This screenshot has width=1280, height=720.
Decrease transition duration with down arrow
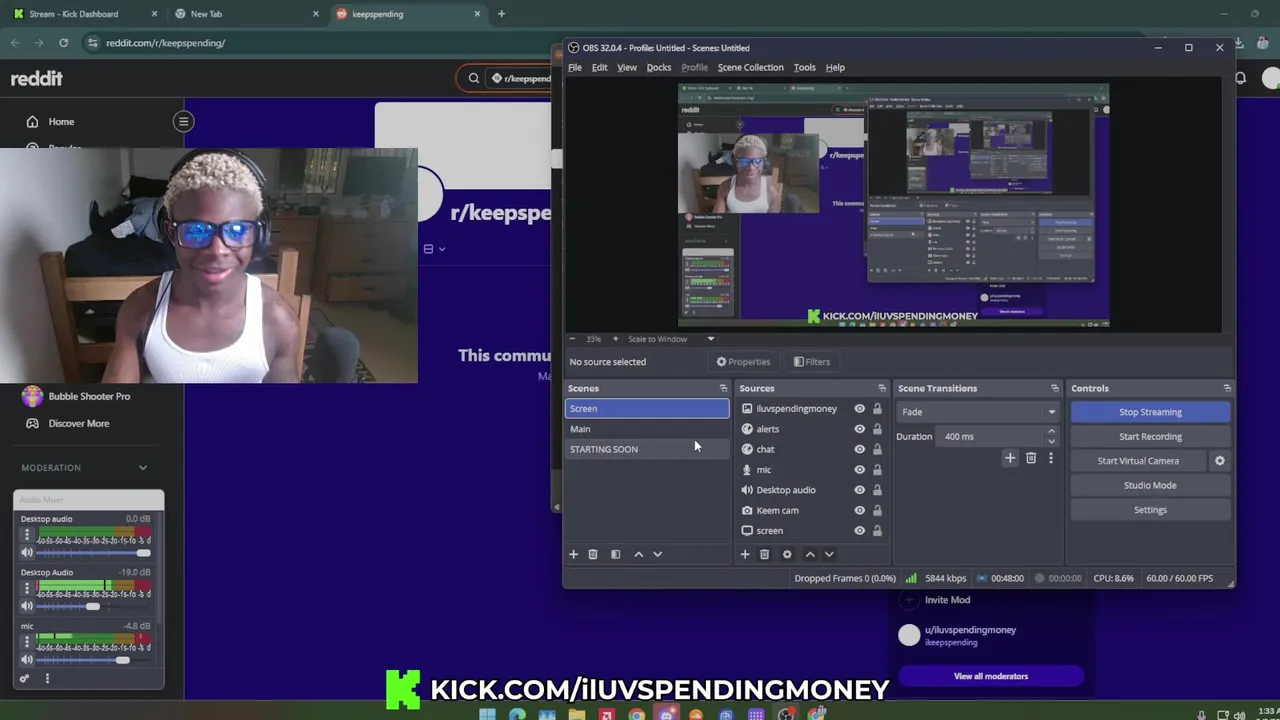pyautogui.click(x=1051, y=441)
